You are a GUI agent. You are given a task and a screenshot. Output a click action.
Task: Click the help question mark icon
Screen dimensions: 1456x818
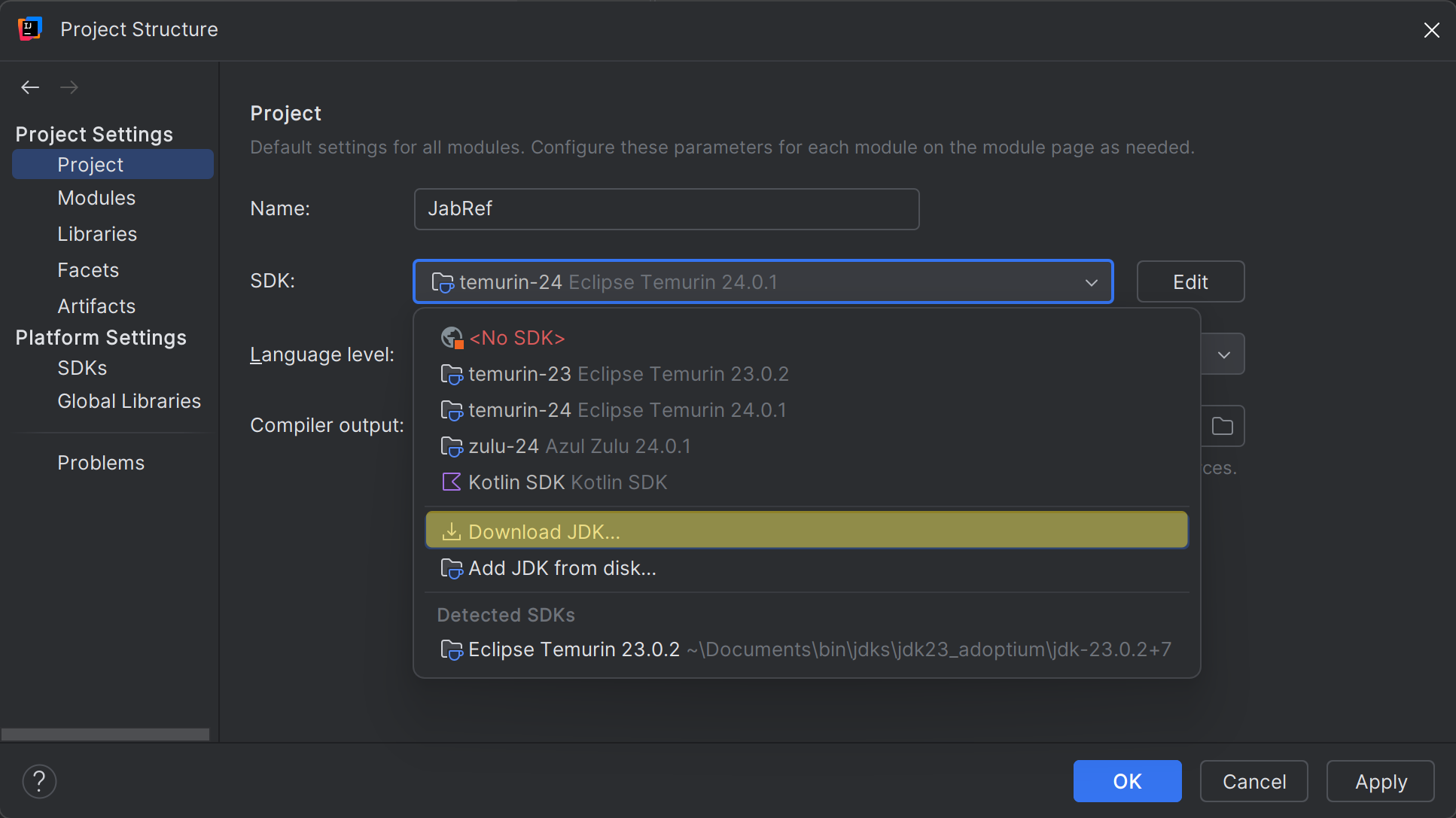pyautogui.click(x=39, y=781)
